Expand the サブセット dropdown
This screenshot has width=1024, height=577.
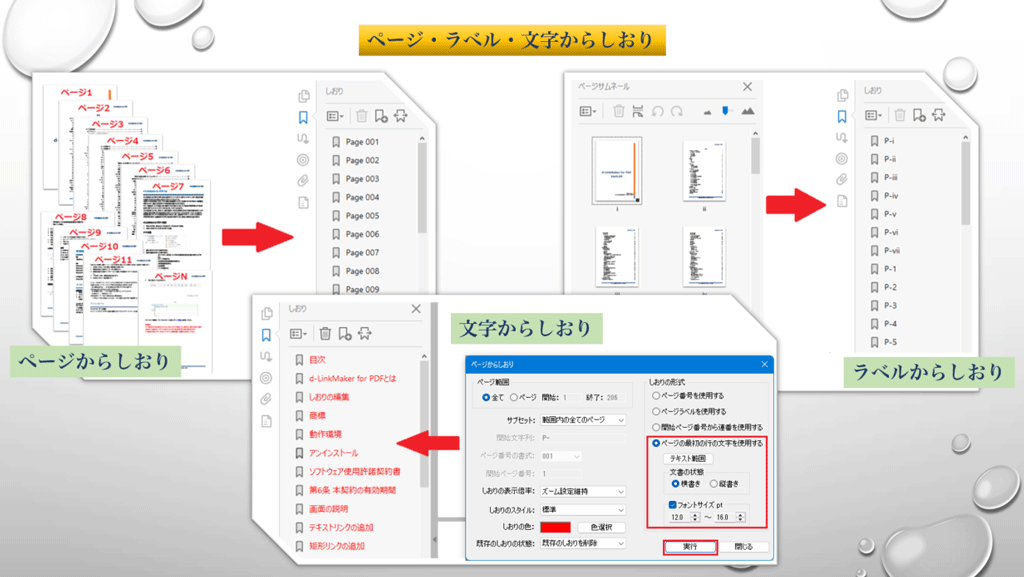coord(620,420)
